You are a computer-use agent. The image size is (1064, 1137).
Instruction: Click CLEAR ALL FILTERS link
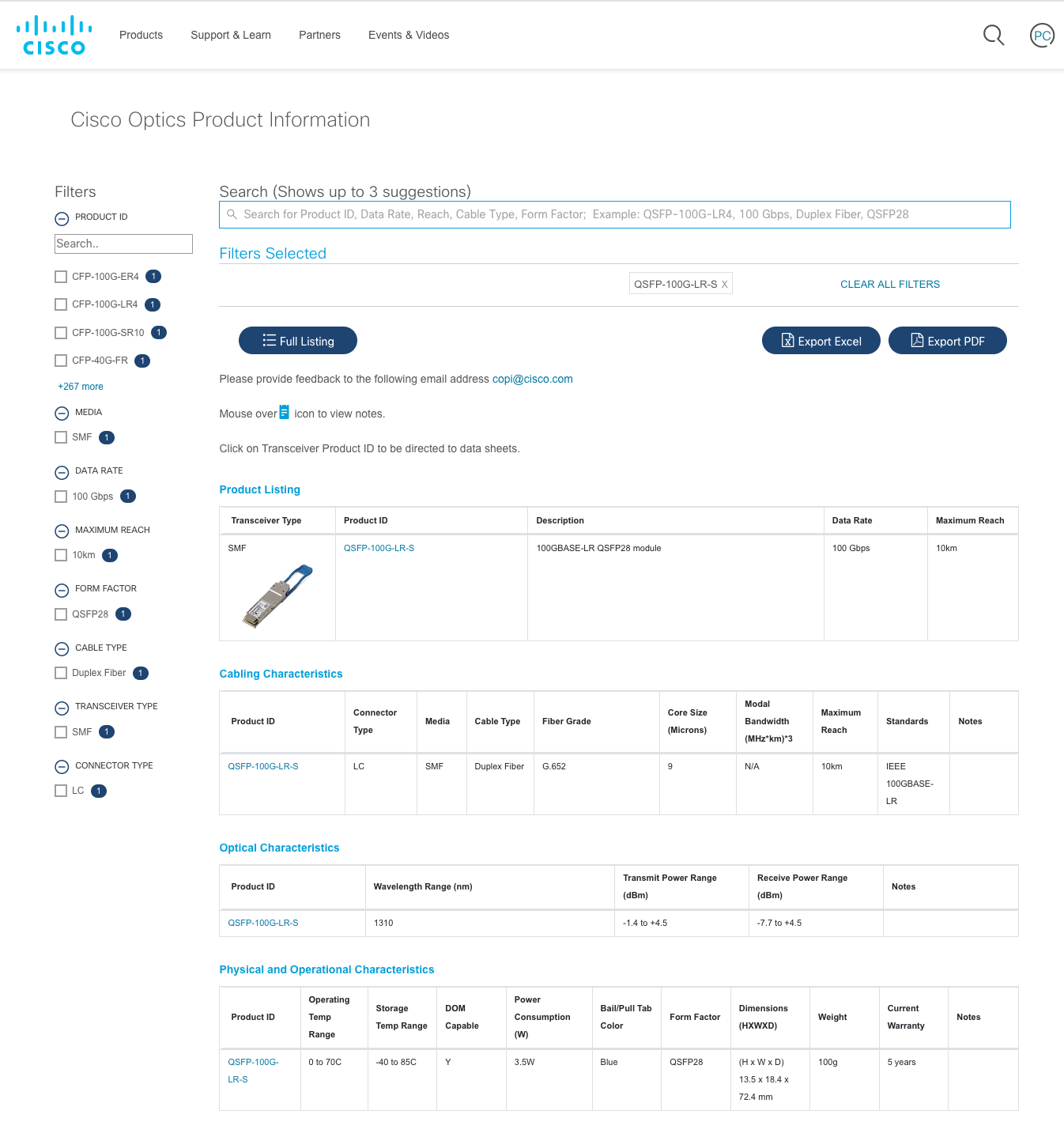889,285
